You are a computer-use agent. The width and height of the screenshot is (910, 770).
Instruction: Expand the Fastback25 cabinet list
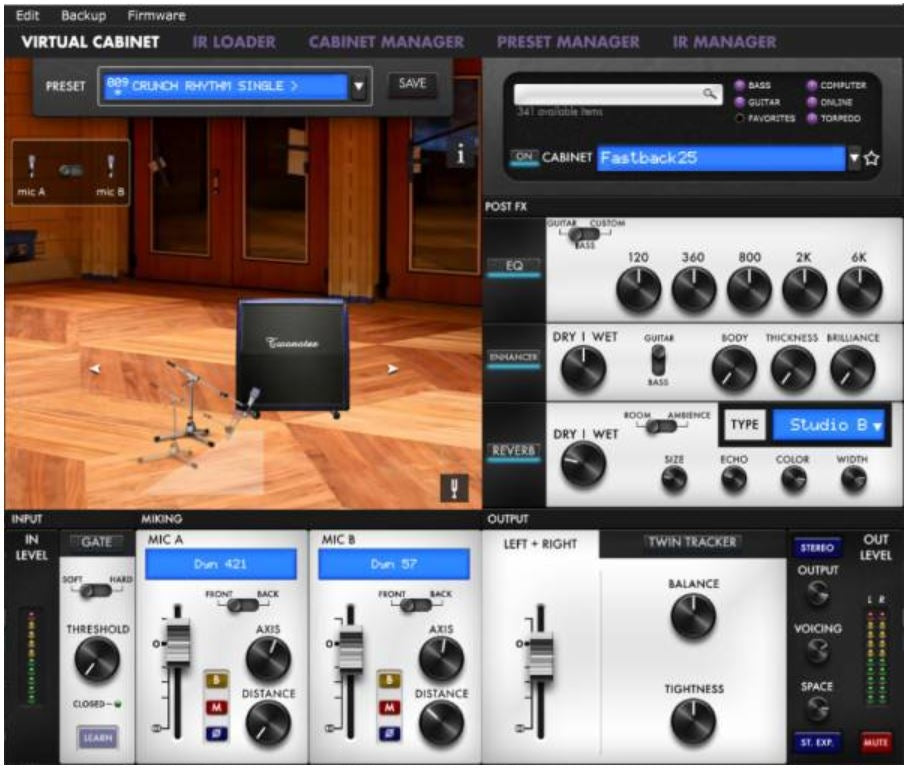pos(853,158)
